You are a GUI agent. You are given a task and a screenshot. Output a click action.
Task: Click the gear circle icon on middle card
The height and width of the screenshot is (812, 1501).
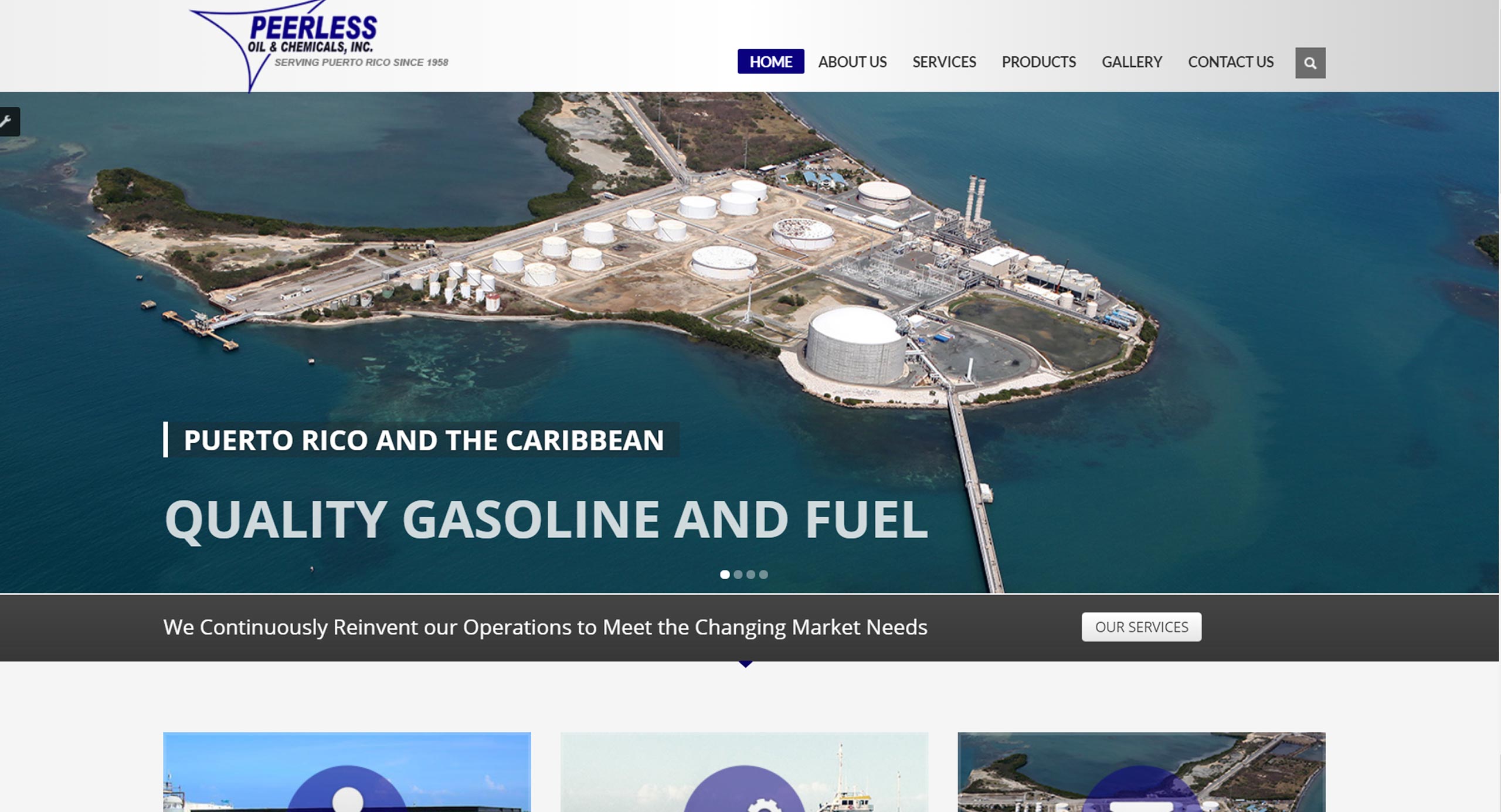tap(744, 790)
